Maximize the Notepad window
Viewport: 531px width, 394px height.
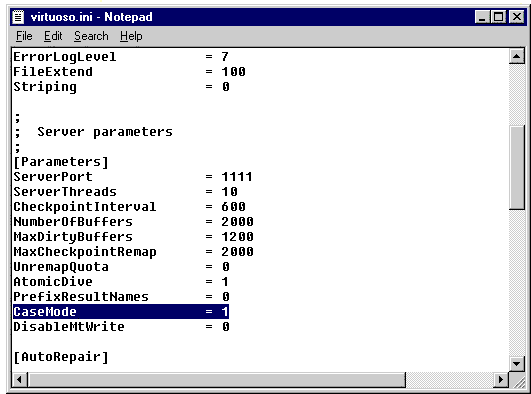(x=498, y=17)
